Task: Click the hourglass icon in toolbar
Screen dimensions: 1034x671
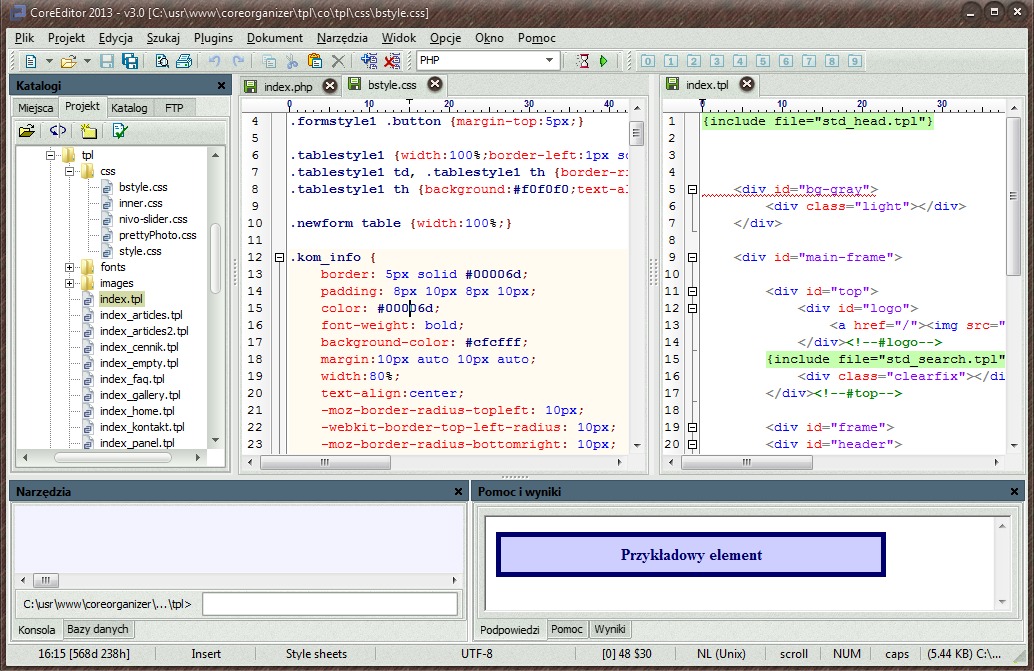Action: click(x=582, y=61)
